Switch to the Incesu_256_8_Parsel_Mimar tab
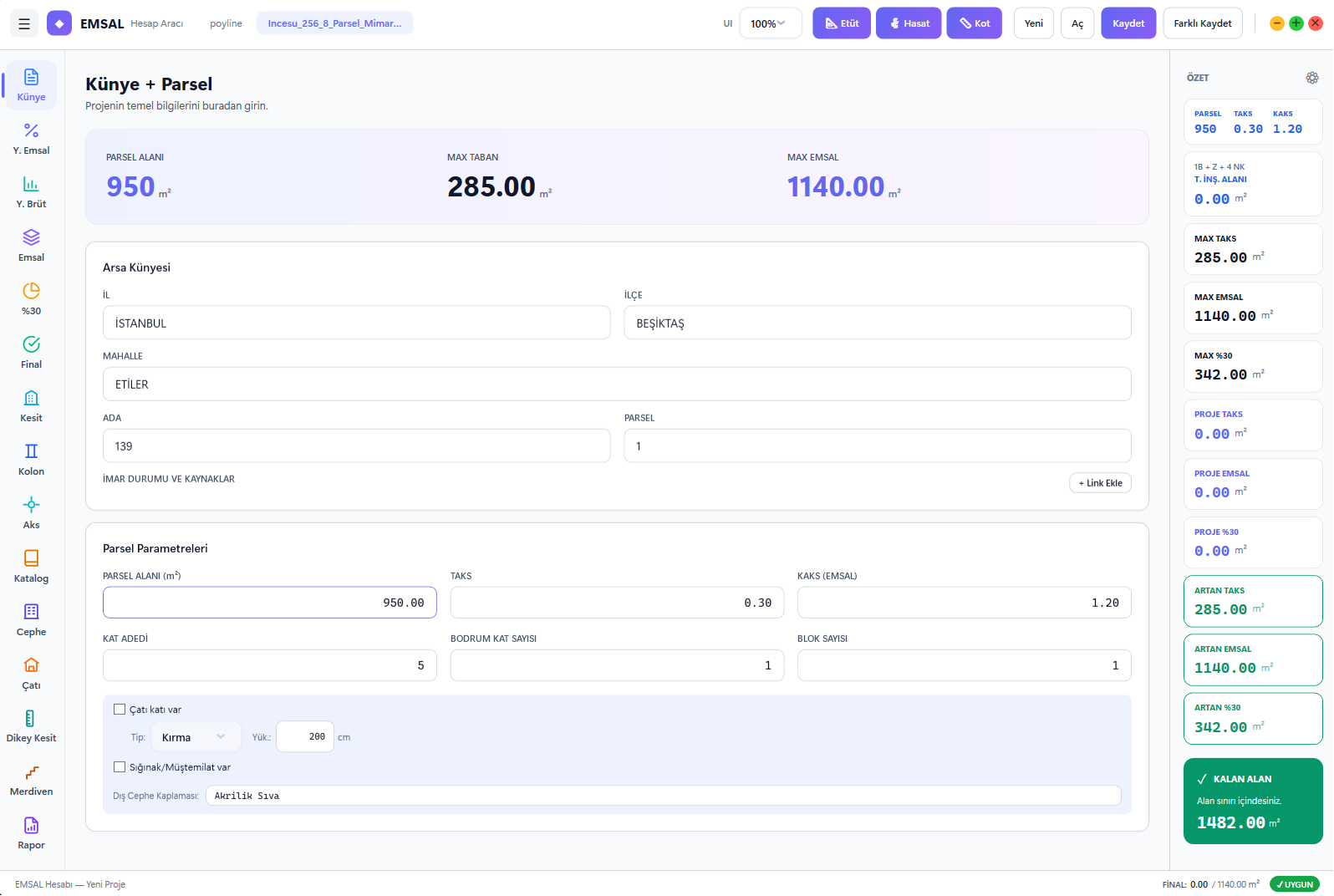Image resolution: width=1334 pixels, height=896 pixels. [x=334, y=23]
